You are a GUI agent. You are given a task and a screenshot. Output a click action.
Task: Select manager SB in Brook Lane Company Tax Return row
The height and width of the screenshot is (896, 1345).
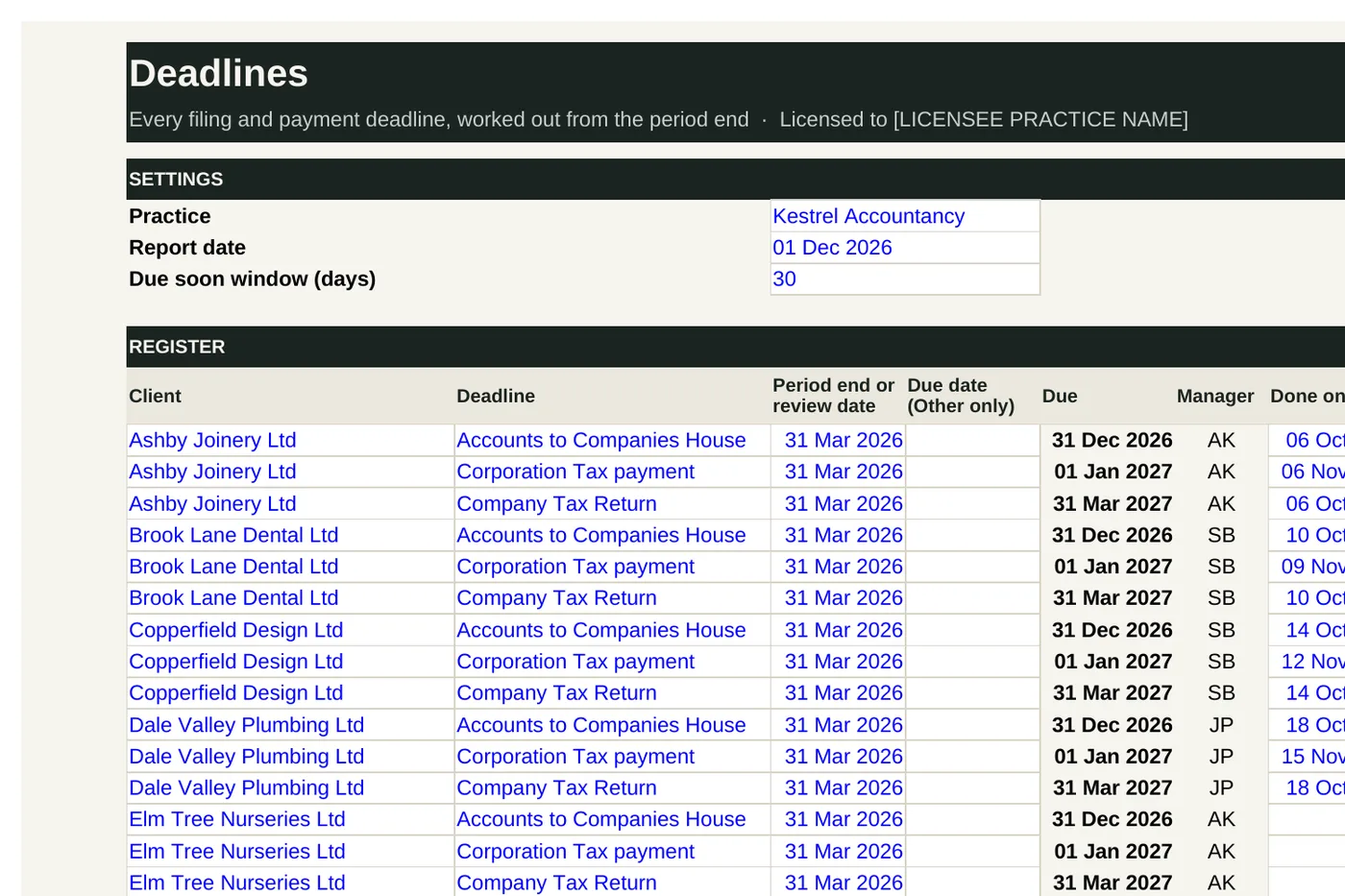coord(1221,597)
